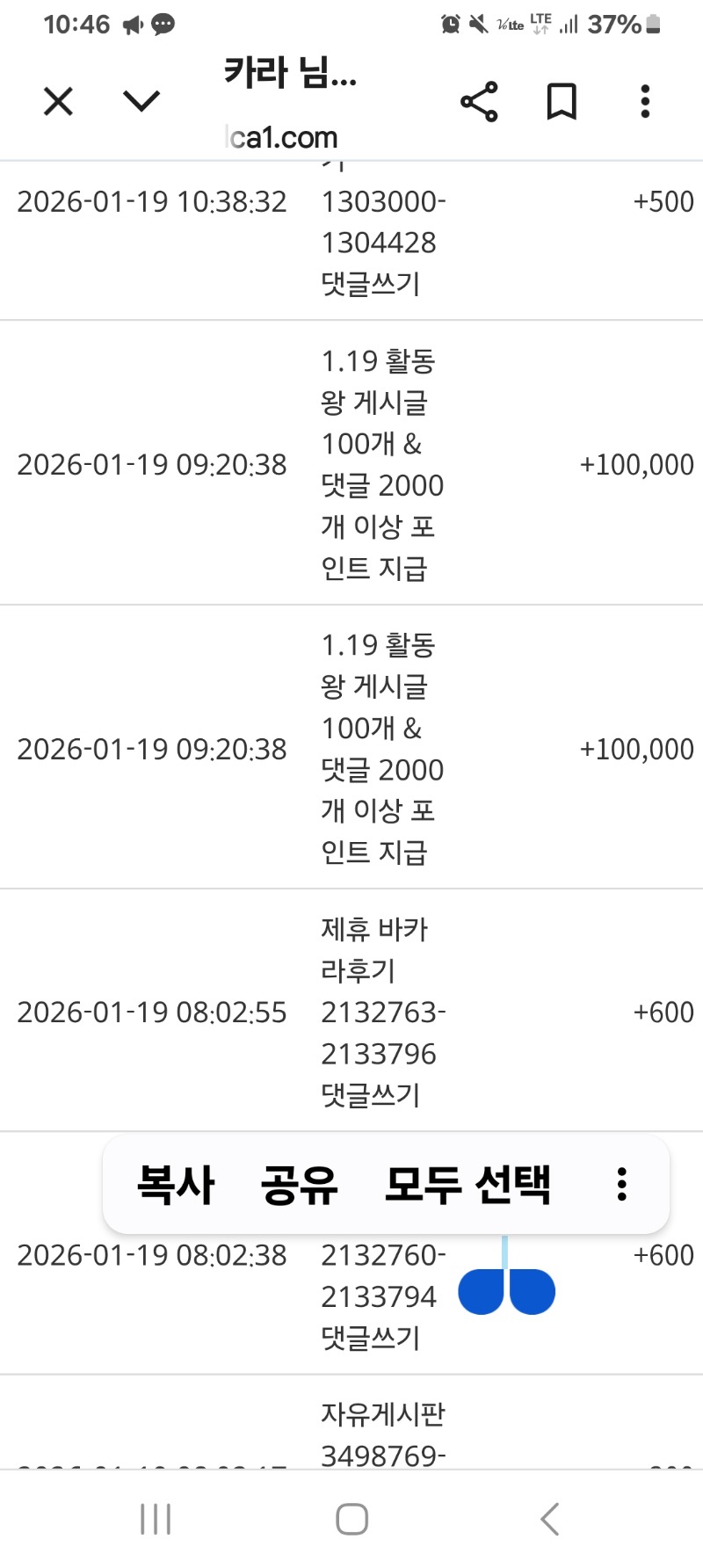Image resolution: width=703 pixels, height=1568 pixels.
Task: Tap the first +100,000 points amount
Action: pyautogui.click(x=636, y=464)
